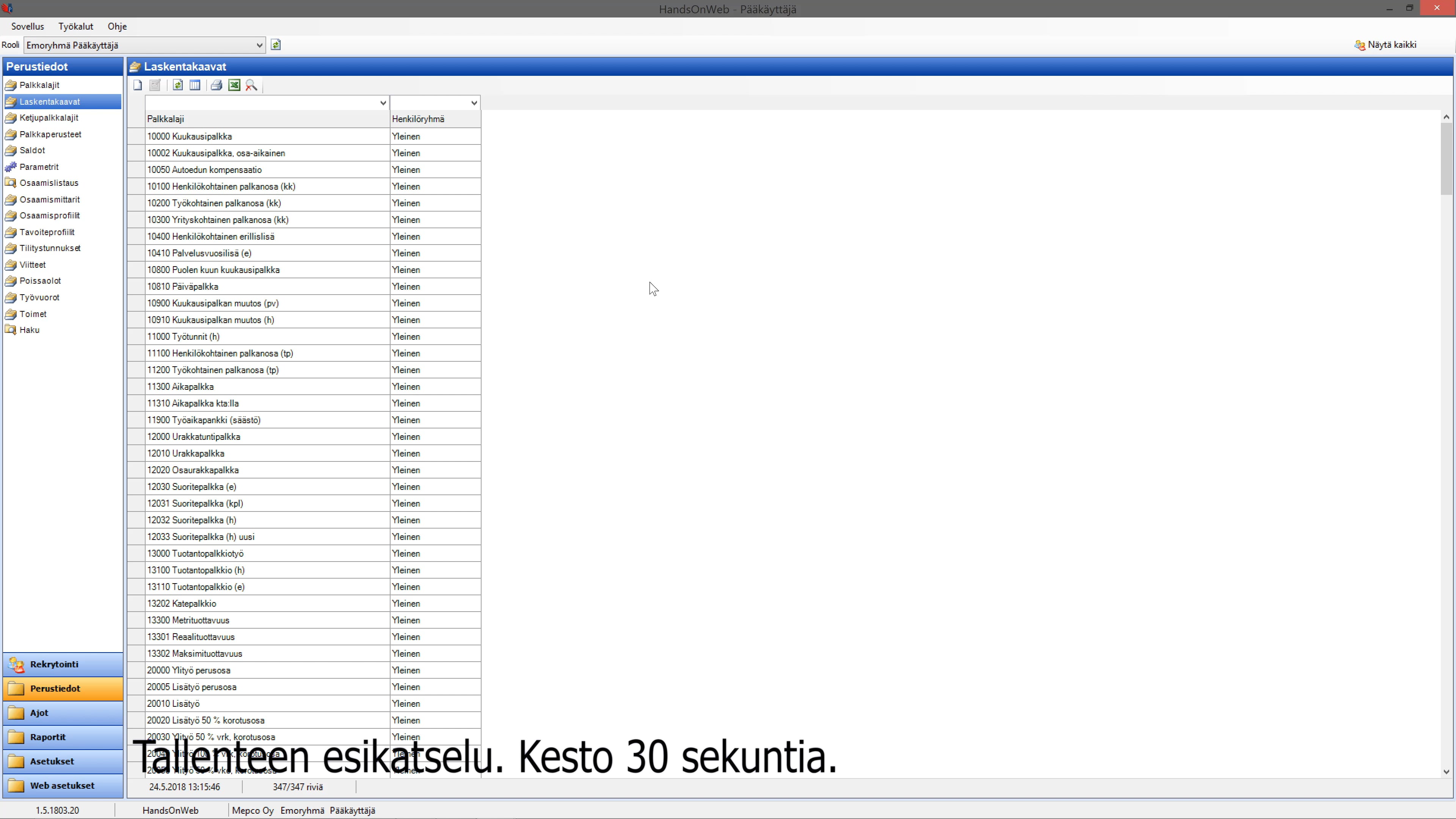The width and height of the screenshot is (1456, 819).
Task: Refresh the list using the refresh toolbar icon
Action: [177, 85]
